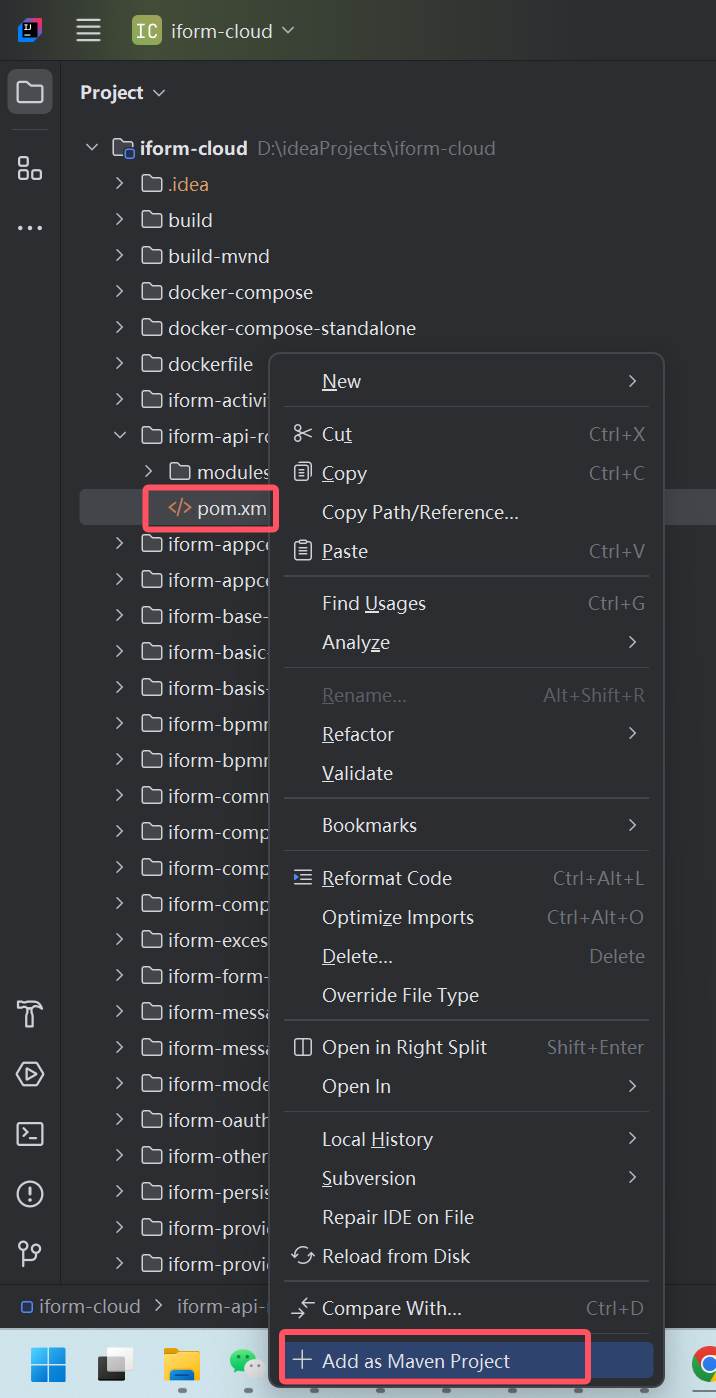Open the Terminal tool window

click(30, 1134)
